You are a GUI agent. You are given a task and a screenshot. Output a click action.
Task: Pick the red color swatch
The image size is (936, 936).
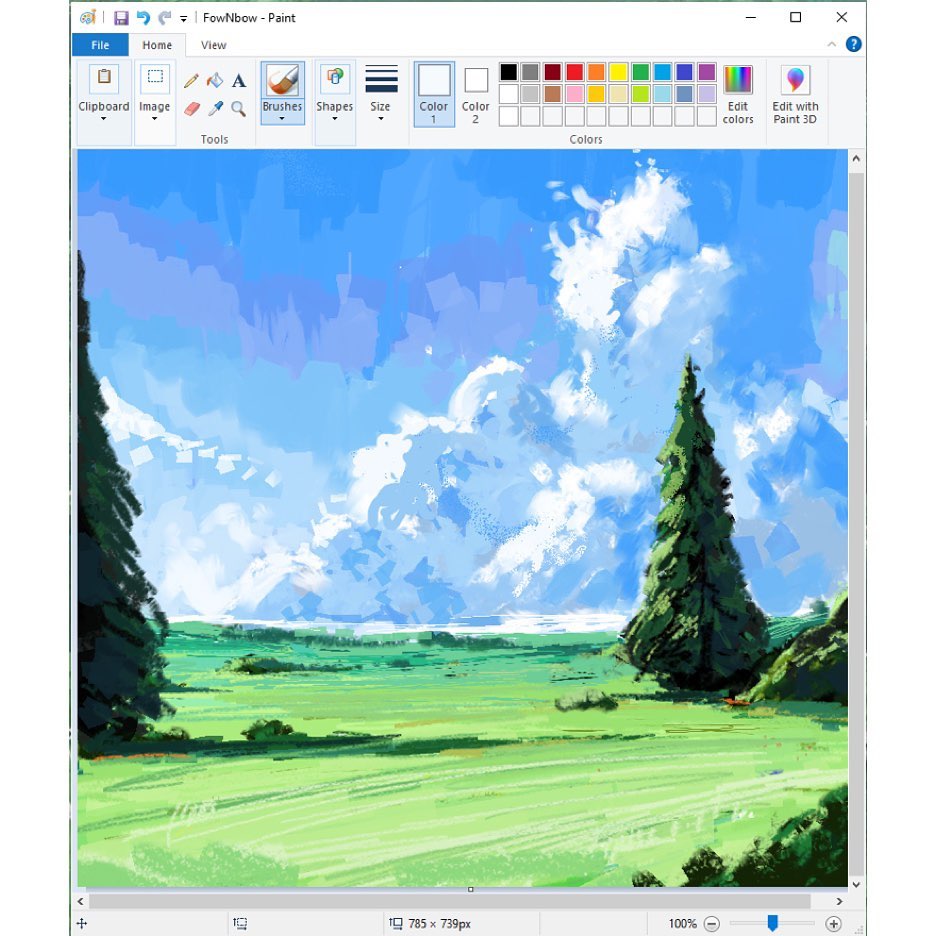[x=574, y=72]
